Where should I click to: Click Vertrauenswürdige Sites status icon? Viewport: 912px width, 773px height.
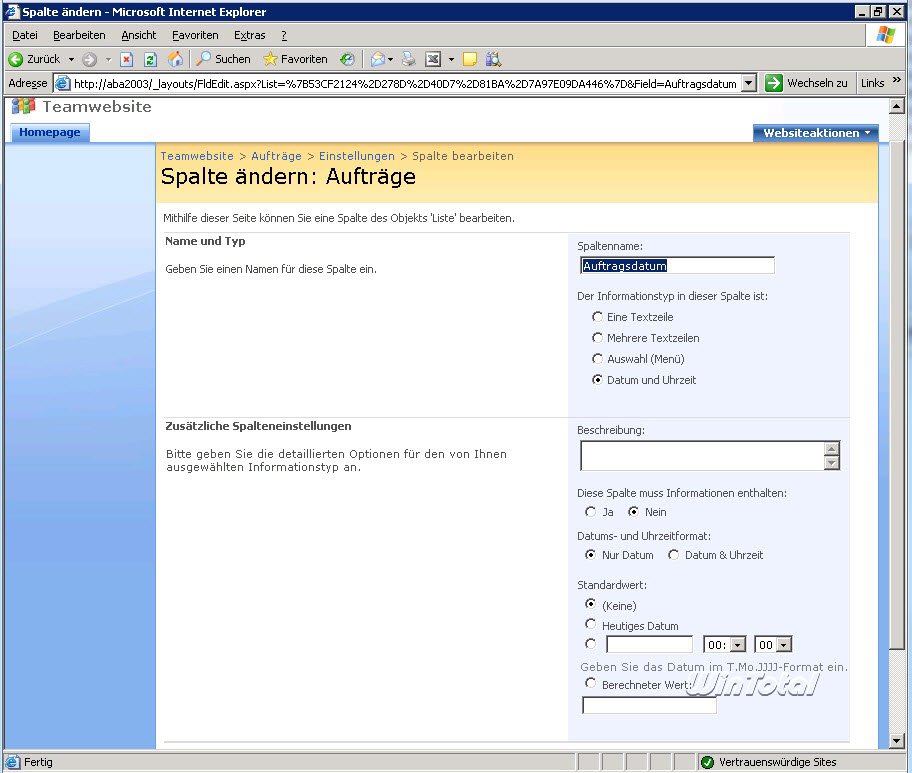707,762
